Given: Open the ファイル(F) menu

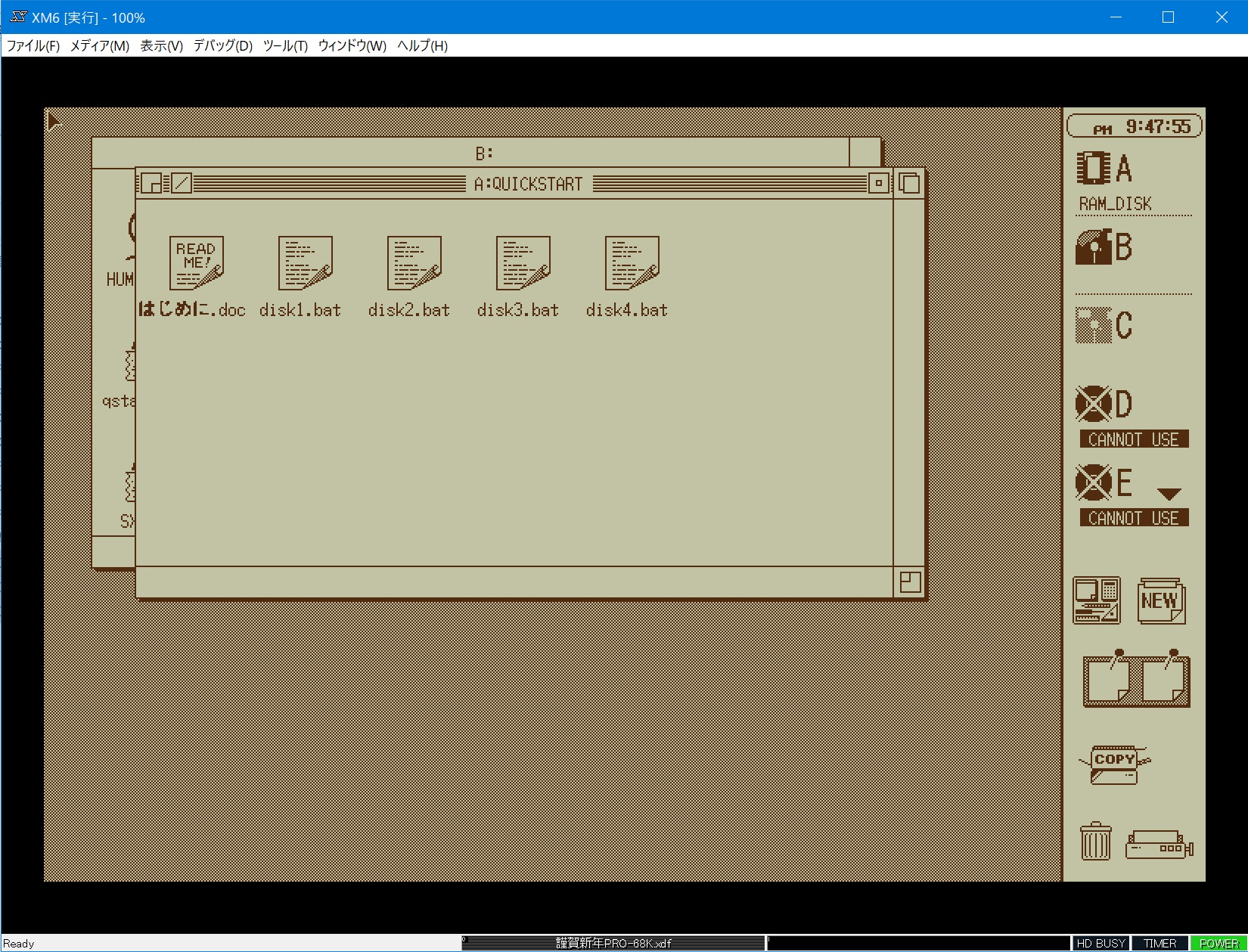Looking at the screenshot, I should 33,45.
